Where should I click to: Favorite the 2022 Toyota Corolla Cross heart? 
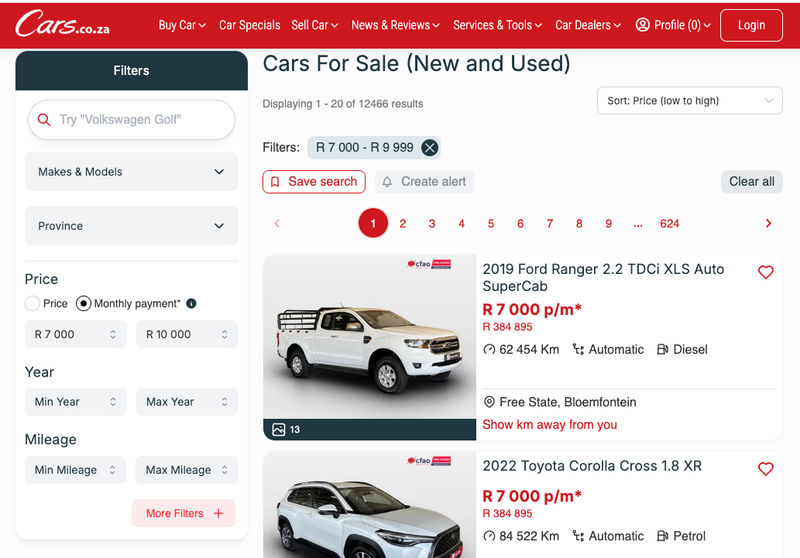click(765, 468)
